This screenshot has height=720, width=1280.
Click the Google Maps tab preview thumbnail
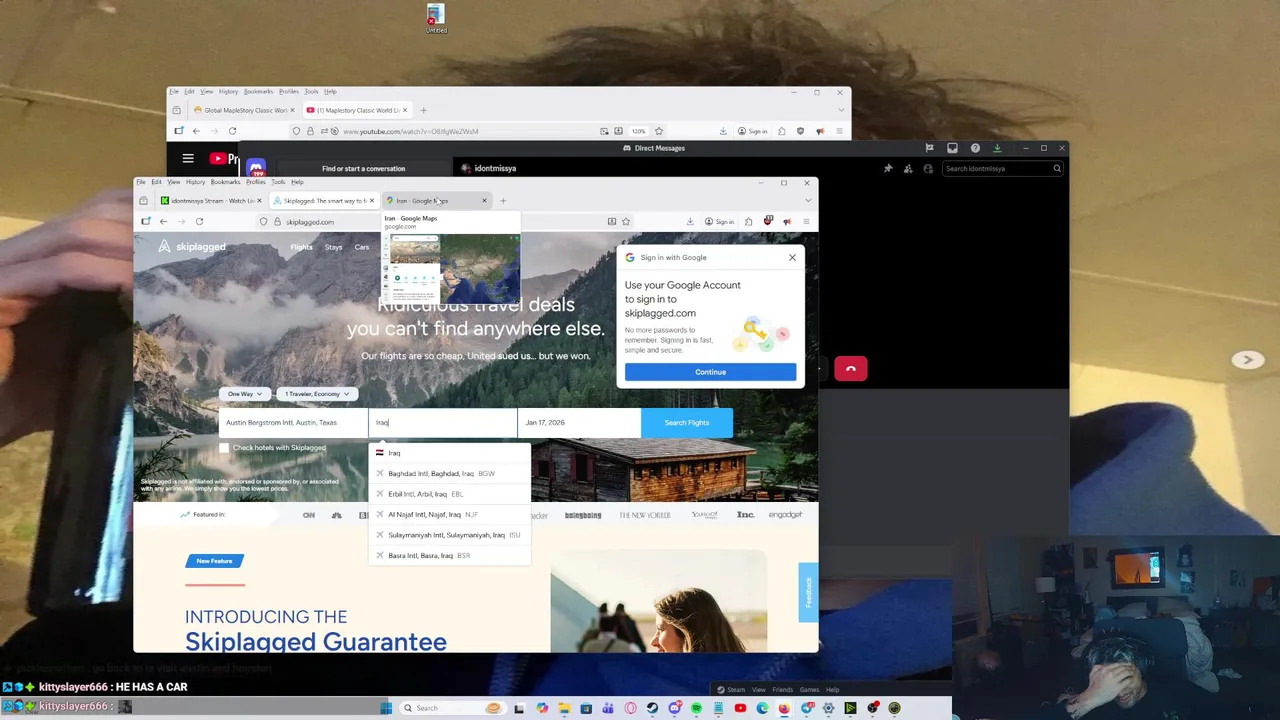451,269
